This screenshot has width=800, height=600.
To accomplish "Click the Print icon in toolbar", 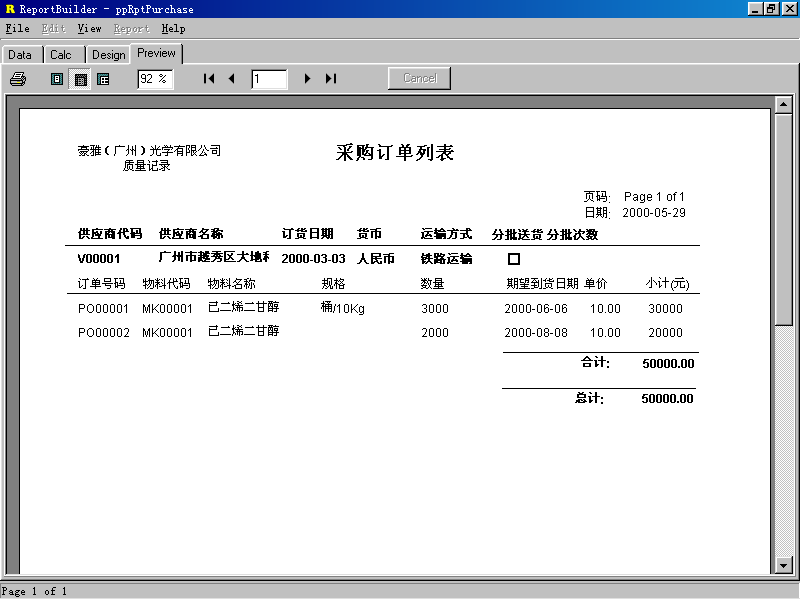I will (x=18, y=79).
